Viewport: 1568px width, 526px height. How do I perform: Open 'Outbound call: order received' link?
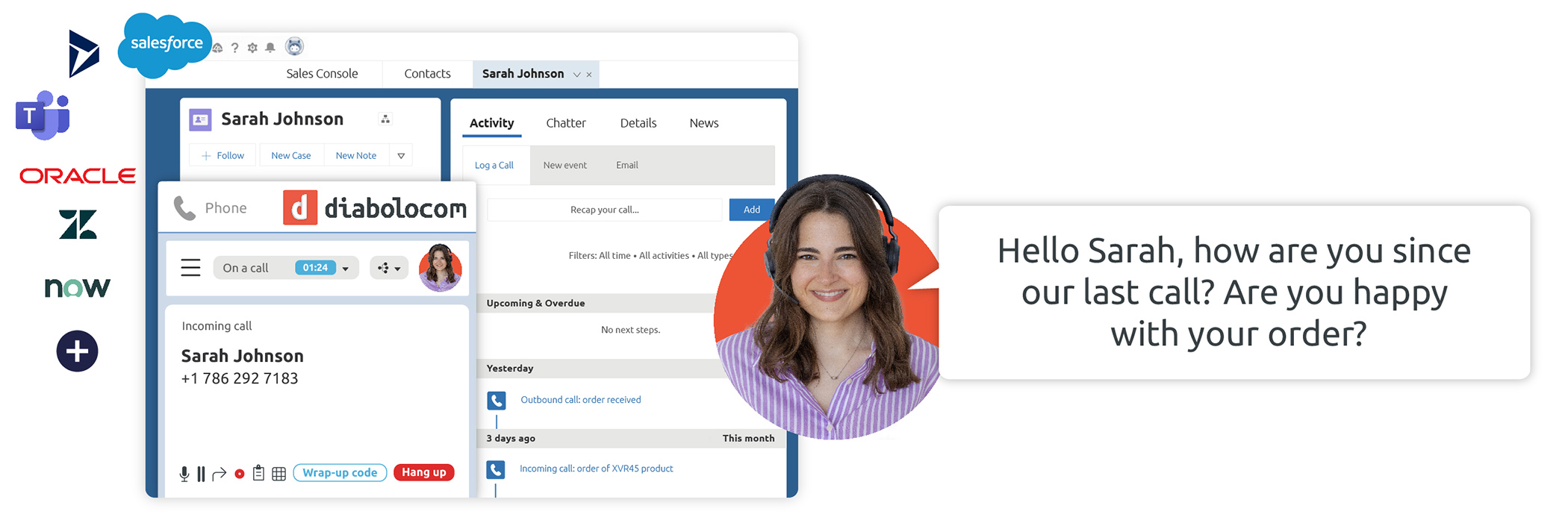coord(581,400)
